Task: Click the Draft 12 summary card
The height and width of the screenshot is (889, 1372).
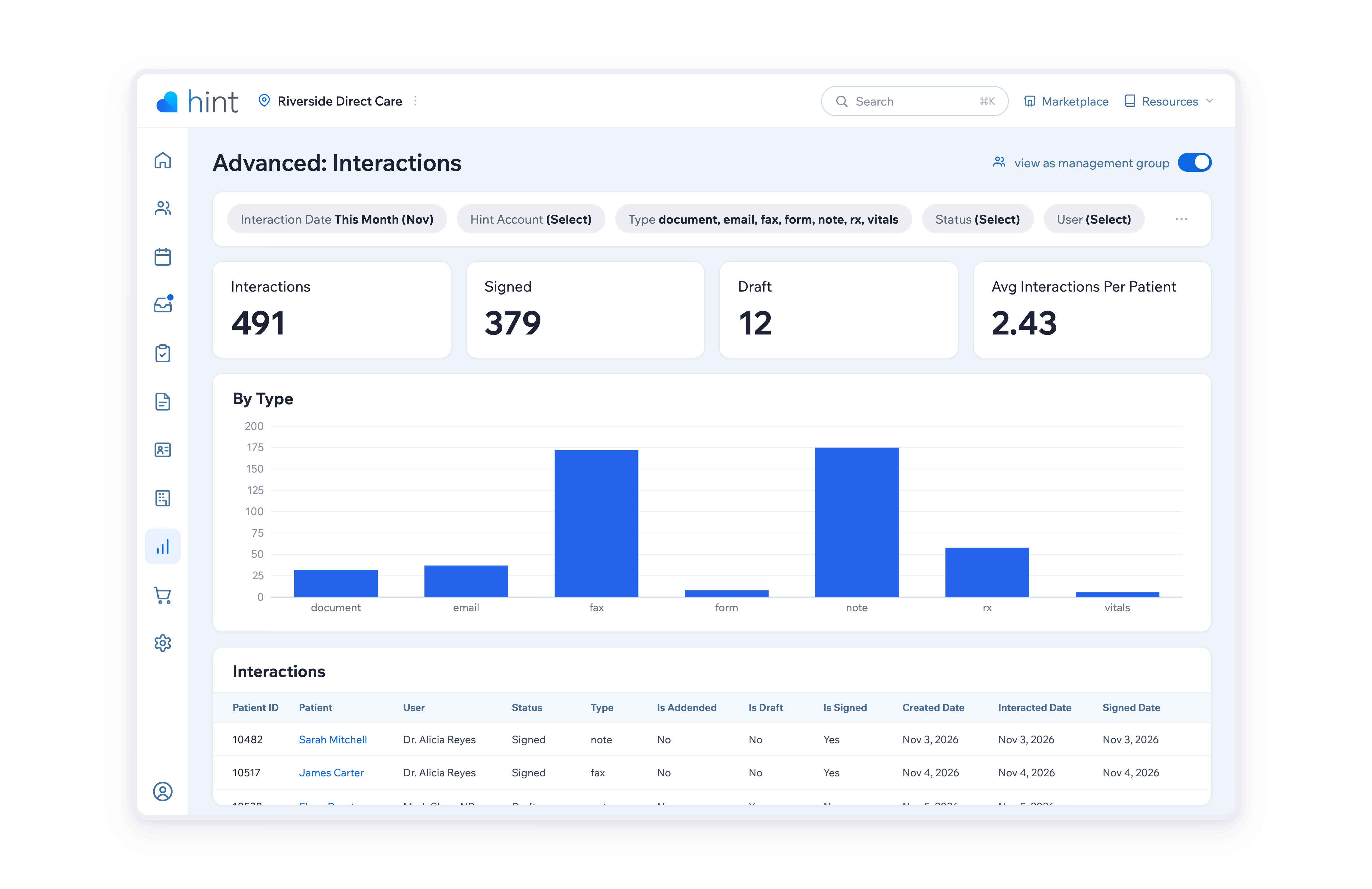Action: tap(839, 310)
